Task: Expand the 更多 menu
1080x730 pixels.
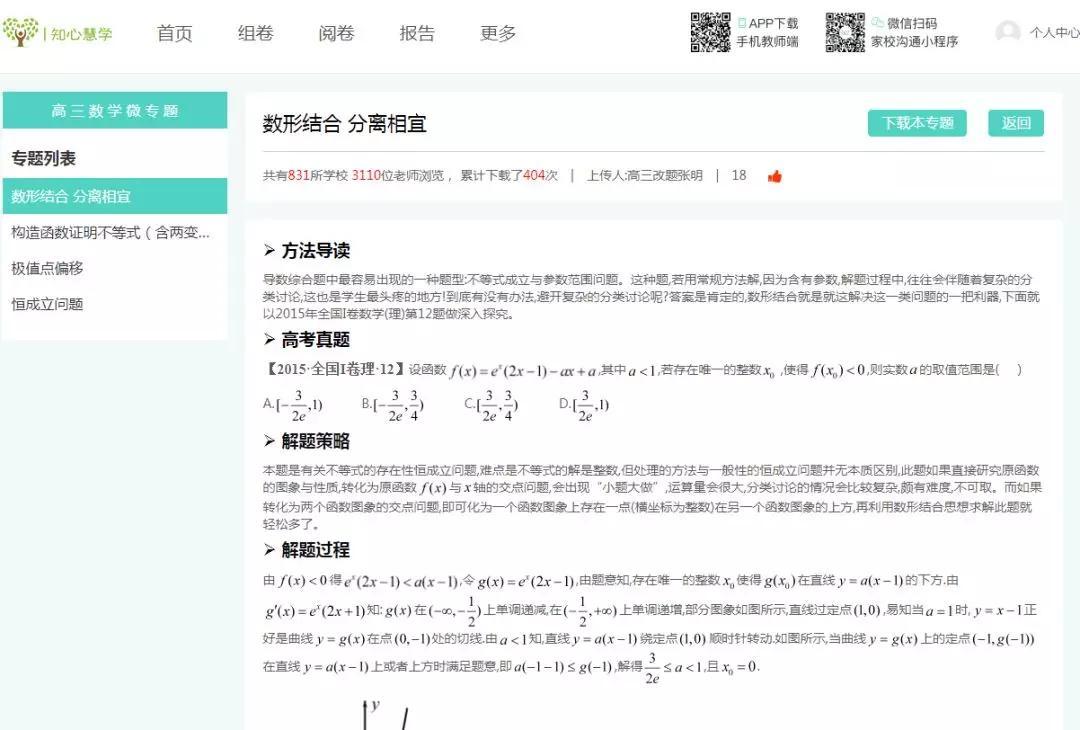Action: click(x=498, y=33)
